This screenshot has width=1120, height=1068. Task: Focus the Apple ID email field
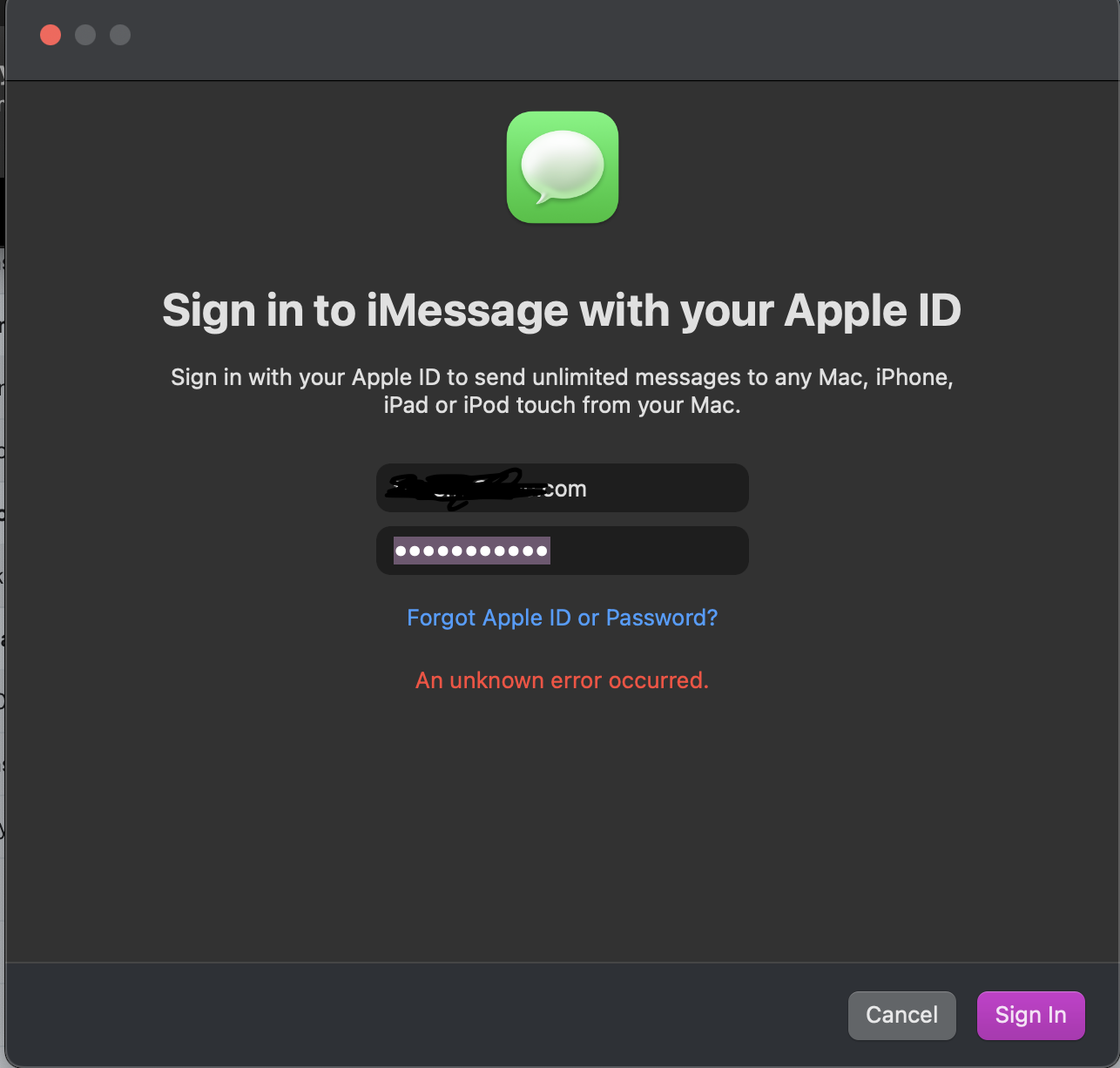pyautogui.click(x=563, y=488)
